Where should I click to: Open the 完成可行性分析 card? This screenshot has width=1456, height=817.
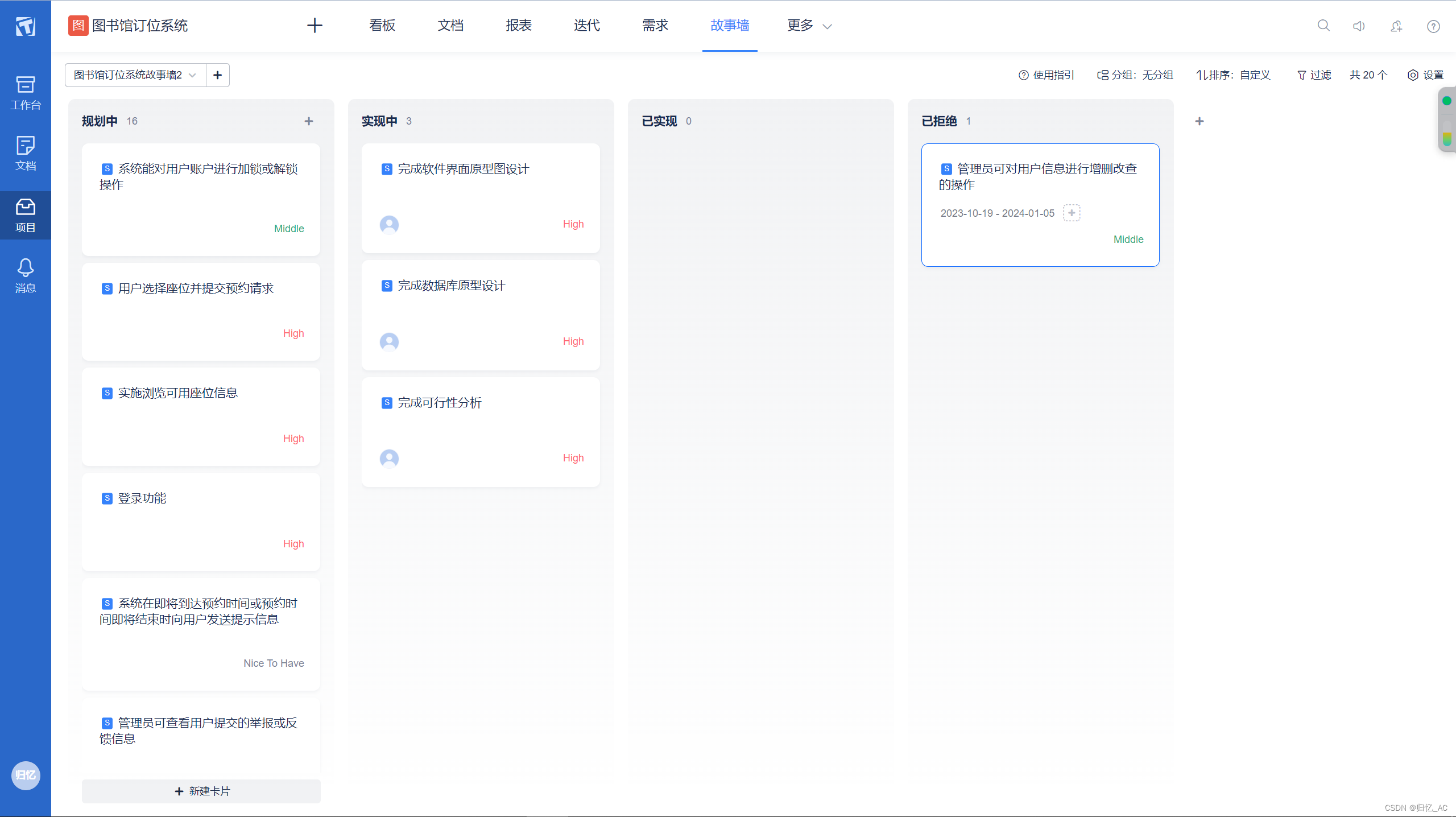tap(440, 403)
